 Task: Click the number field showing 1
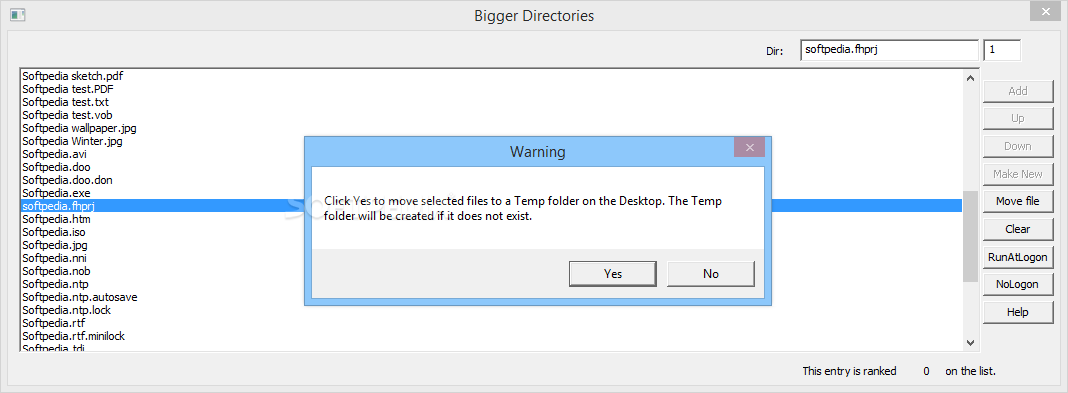tap(1002, 50)
